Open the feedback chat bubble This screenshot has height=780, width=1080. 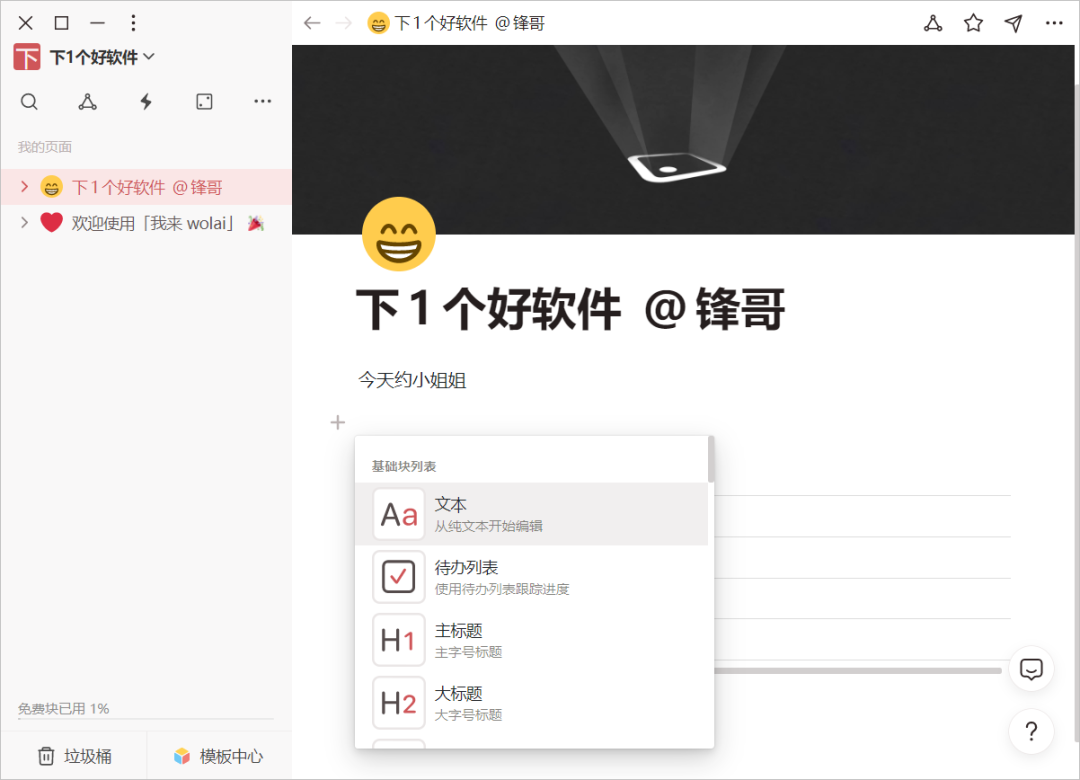click(x=1031, y=670)
